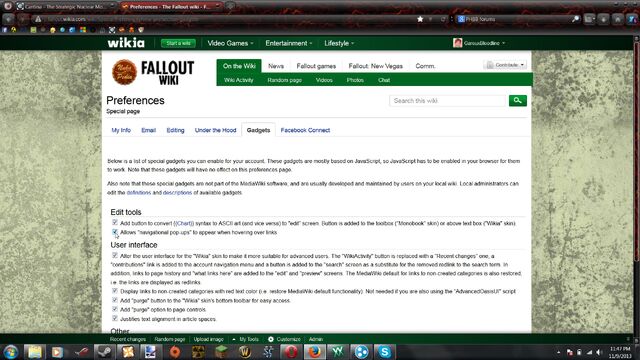This screenshot has width=640, height=360.
Task: Click the downloads arrow in Firefox toolbar
Action: 604,19
